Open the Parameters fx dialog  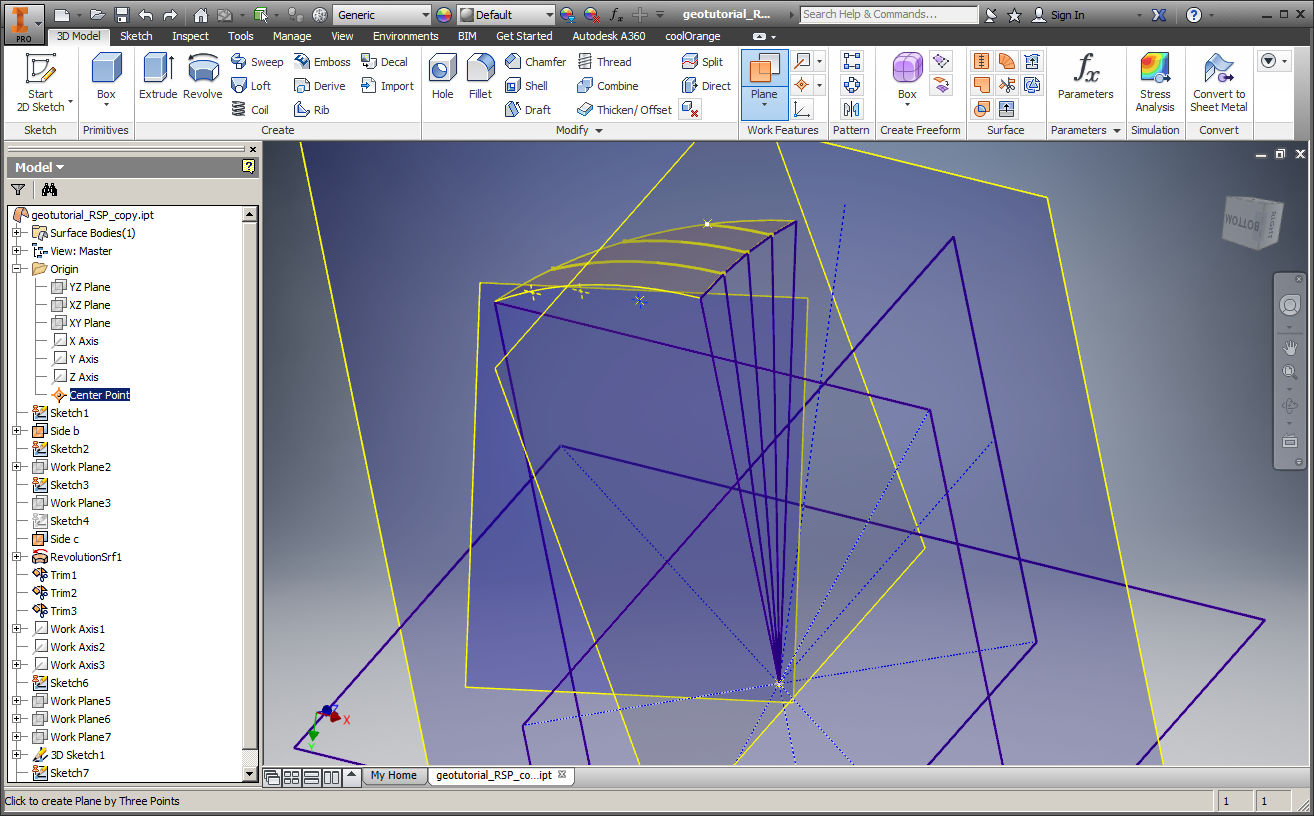pos(1085,77)
